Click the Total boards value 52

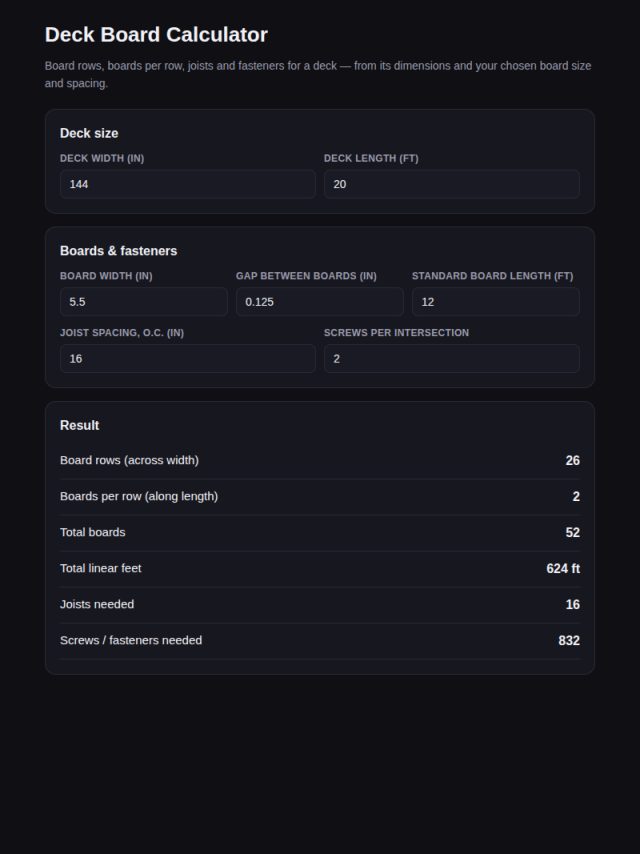coord(572,533)
